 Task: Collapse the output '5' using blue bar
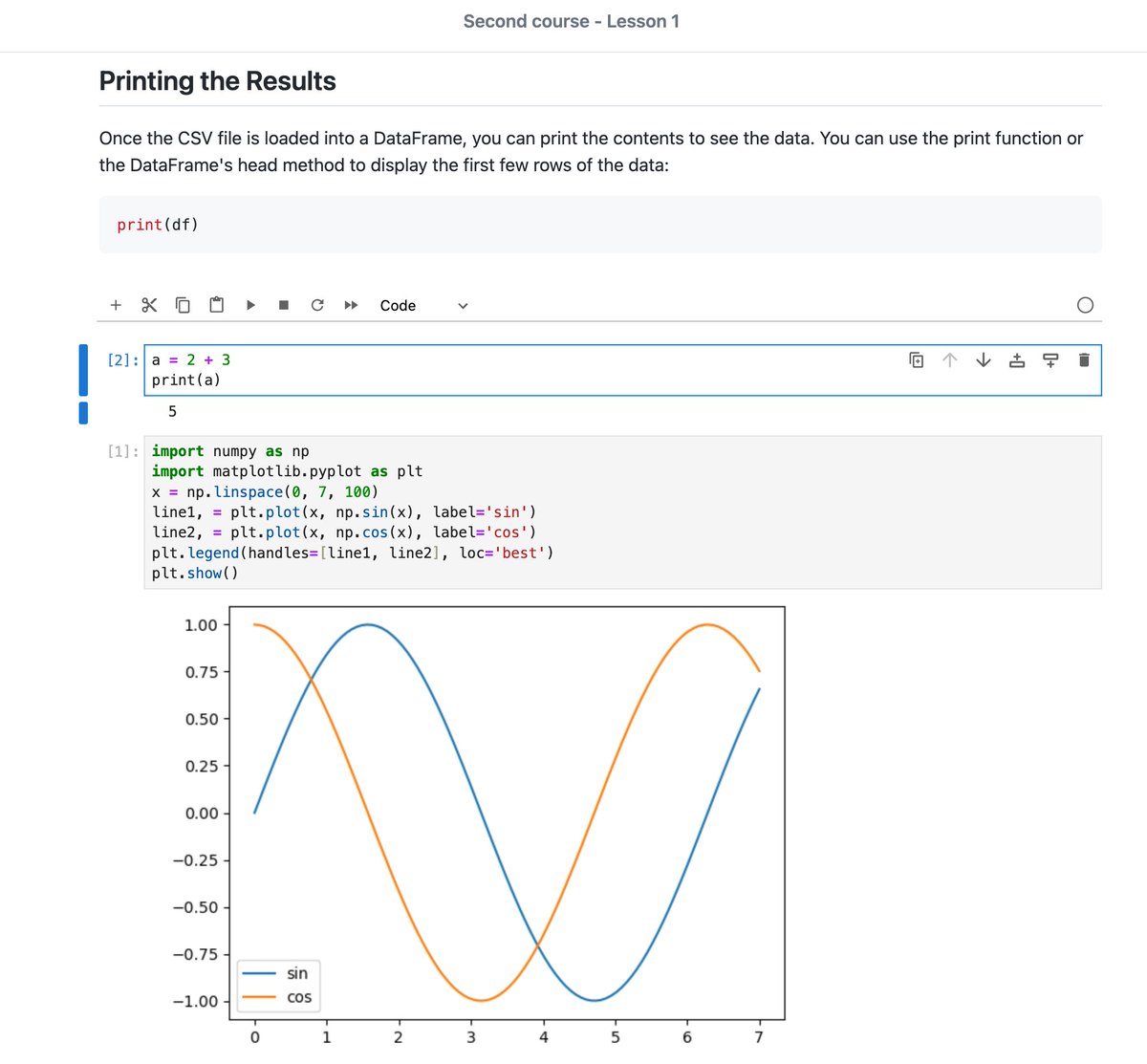click(83, 412)
